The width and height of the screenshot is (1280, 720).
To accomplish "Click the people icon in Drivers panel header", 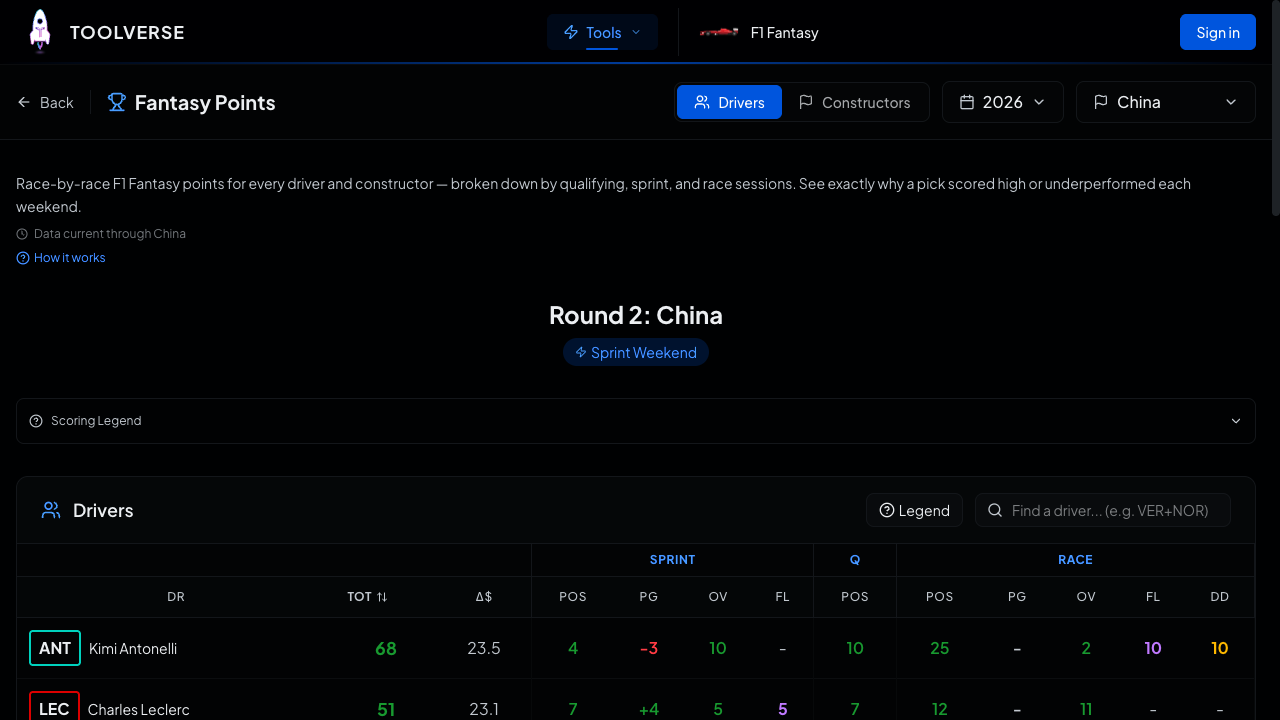I will pos(51,510).
